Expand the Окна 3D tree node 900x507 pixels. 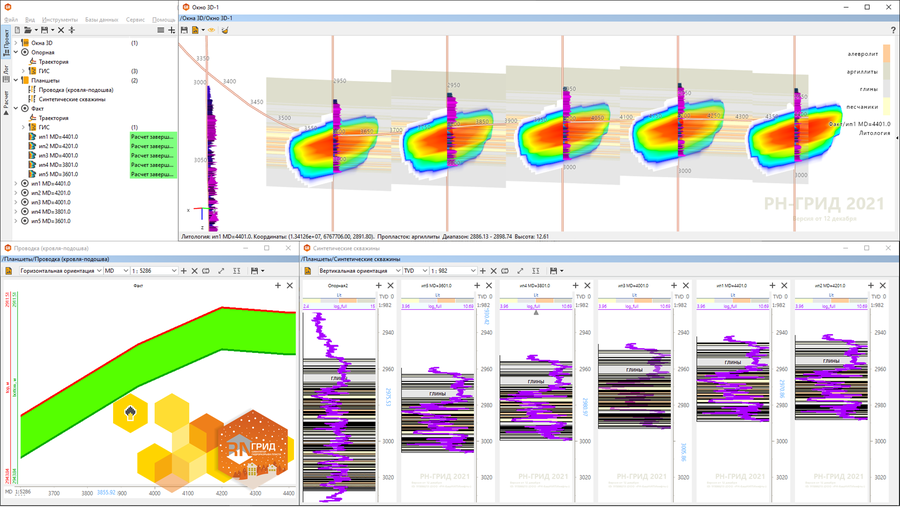click(x=16, y=43)
